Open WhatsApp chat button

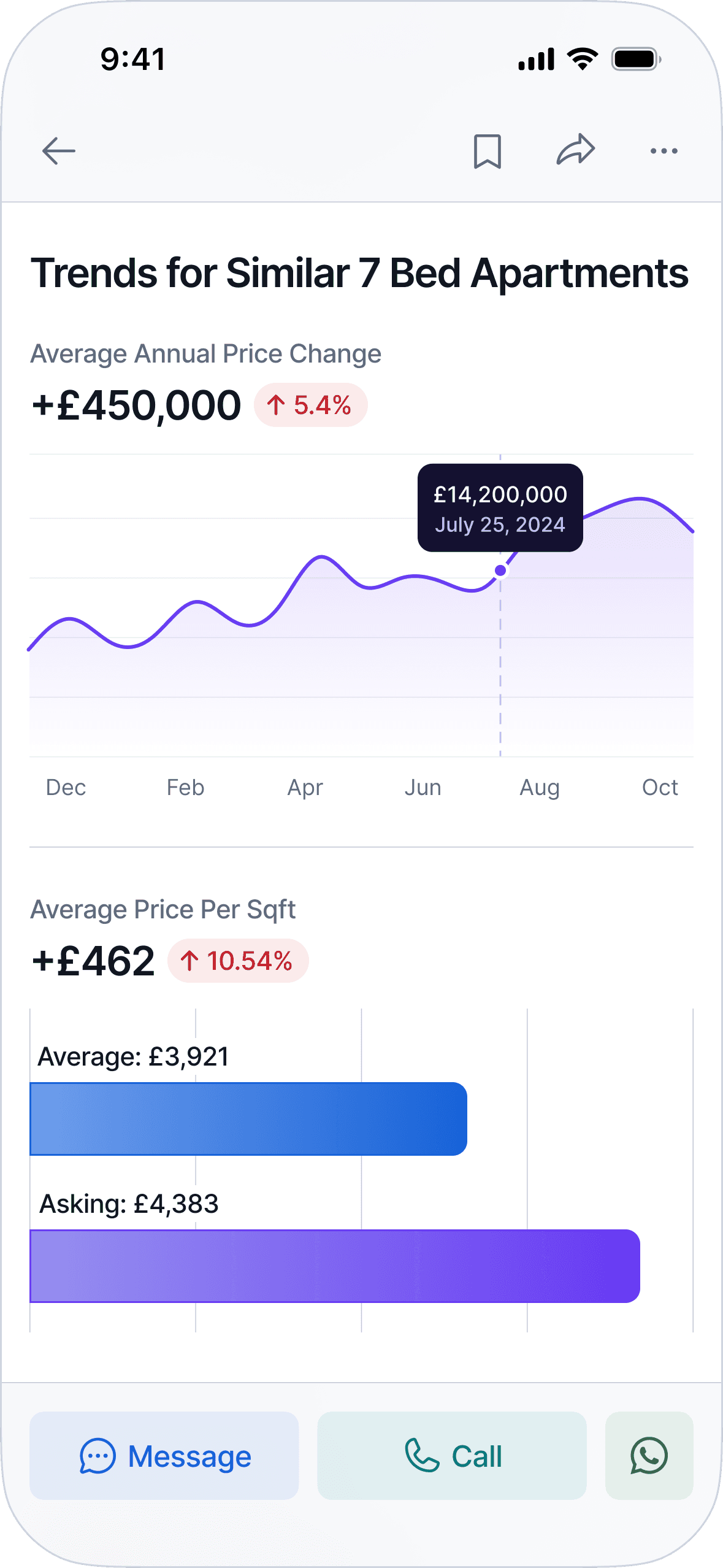(649, 1456)
